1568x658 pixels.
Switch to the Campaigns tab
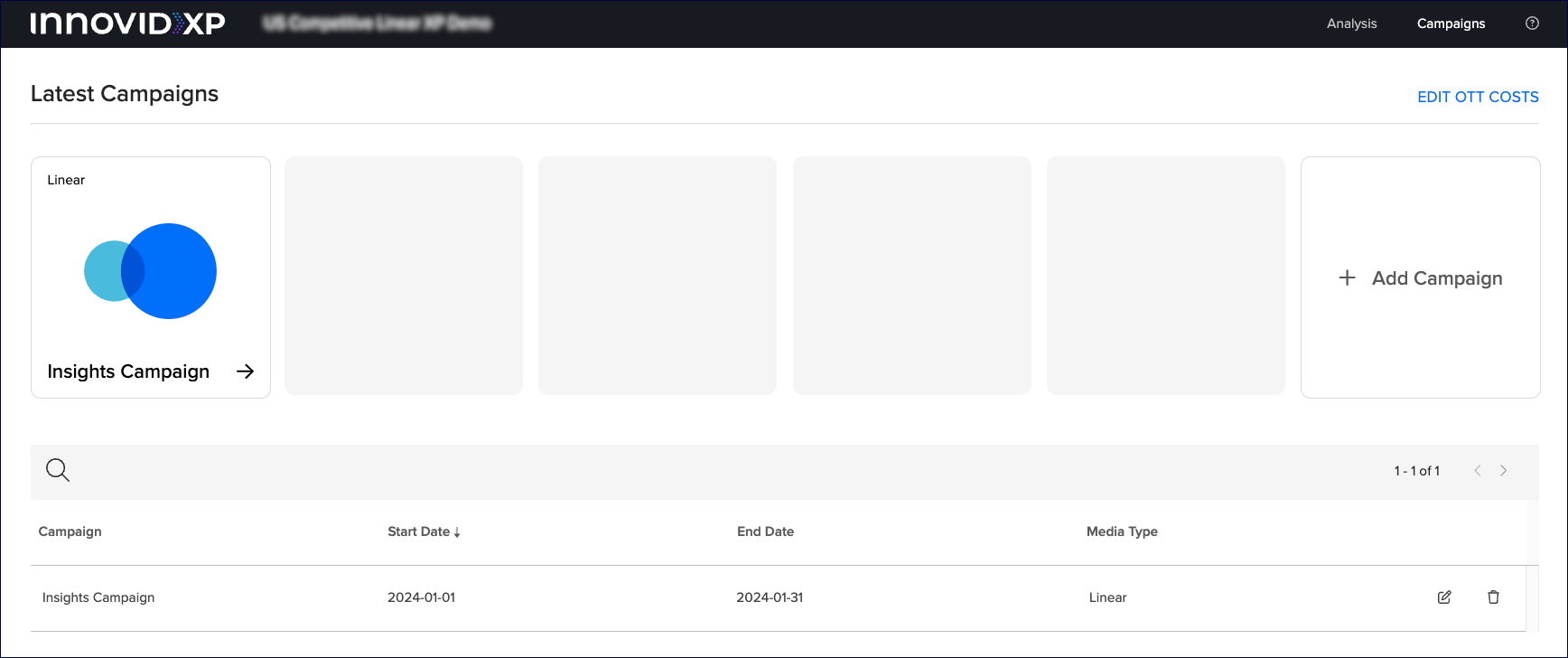(1451, 23)
